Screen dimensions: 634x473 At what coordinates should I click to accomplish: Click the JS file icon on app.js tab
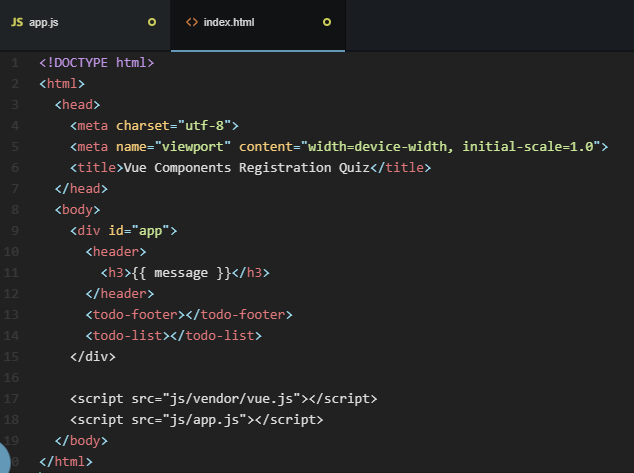(x=17, y=22)
